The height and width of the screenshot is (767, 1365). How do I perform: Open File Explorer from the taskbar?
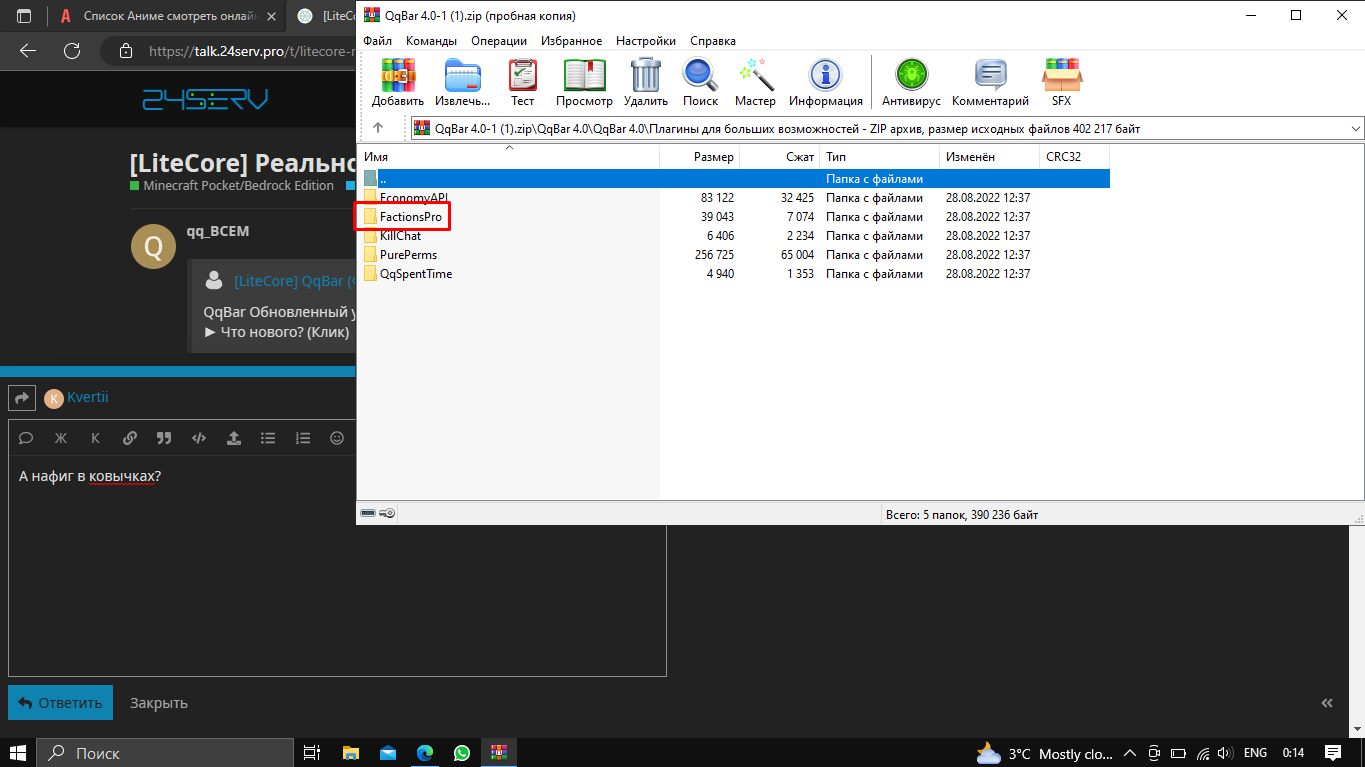pos(351,753)
